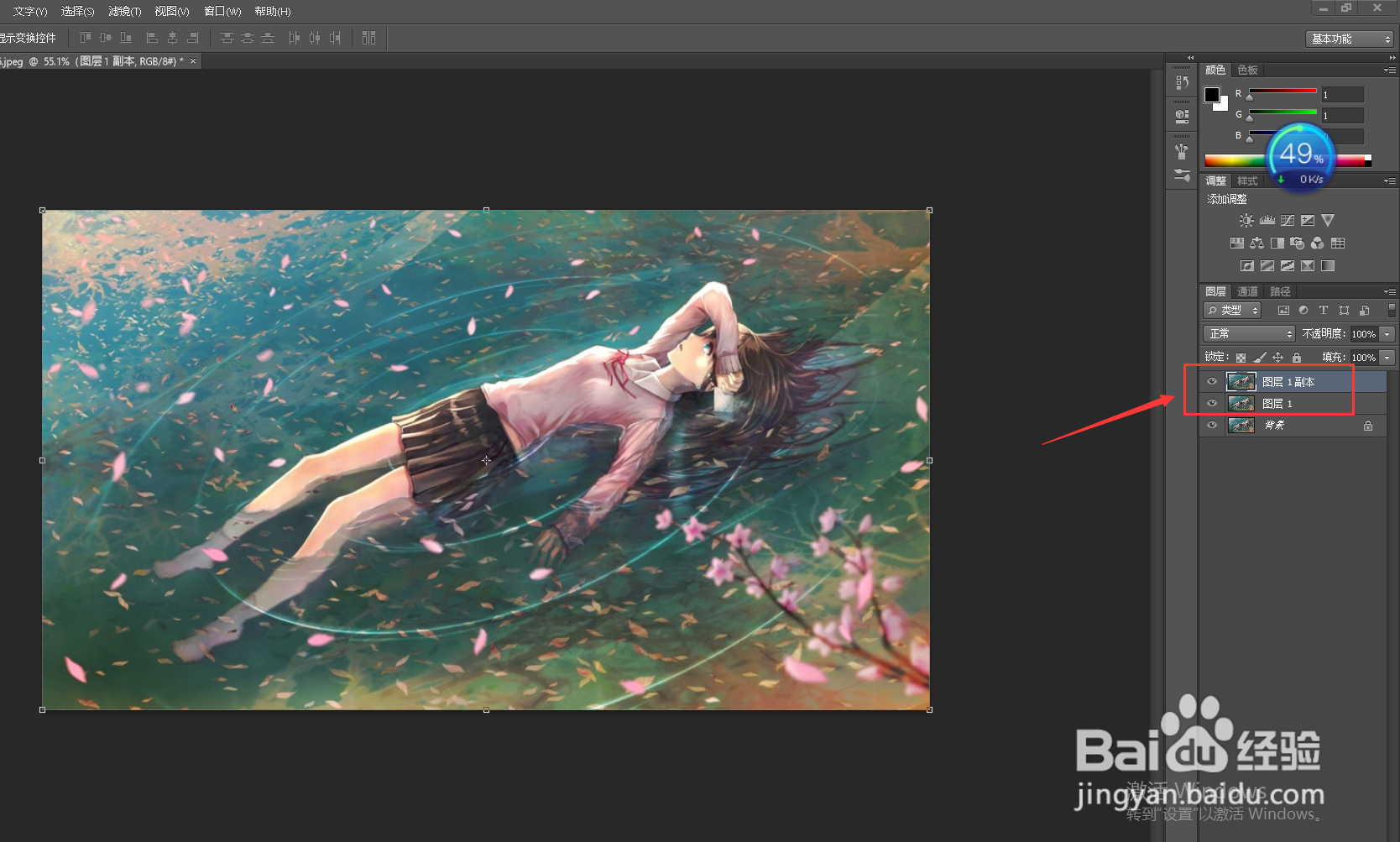Add a Selective Color adjustment
Image resolution: width=1400 pixels, height=842 pixels.
1308,266
